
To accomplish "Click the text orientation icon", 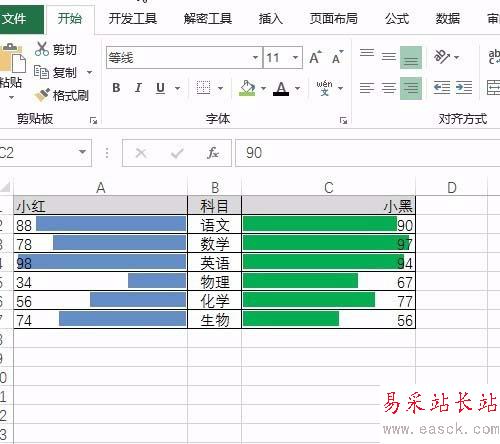I will (442, 57).
